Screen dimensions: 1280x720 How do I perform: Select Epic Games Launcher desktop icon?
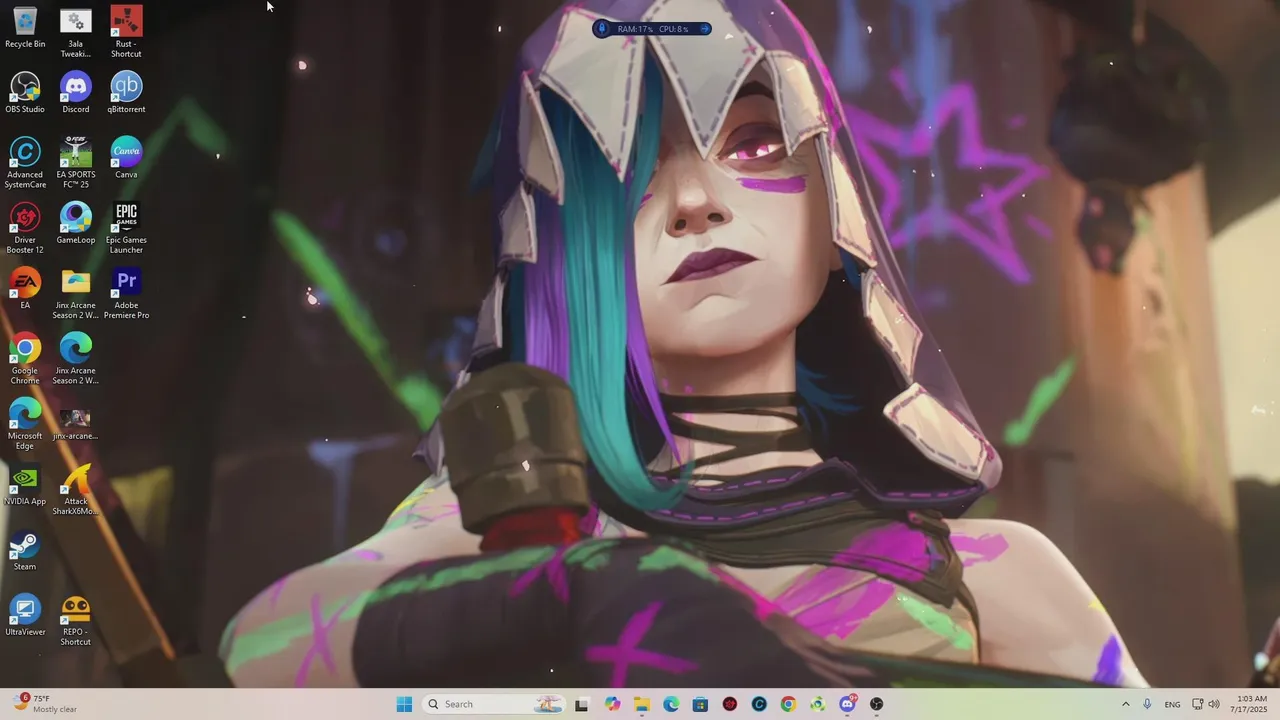point(126,228)
